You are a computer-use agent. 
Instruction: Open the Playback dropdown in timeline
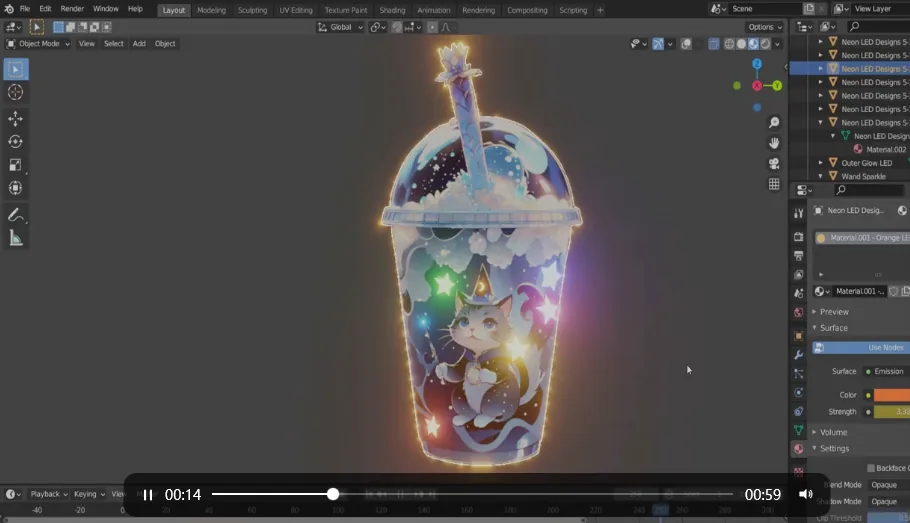click(x=49, y=494)
